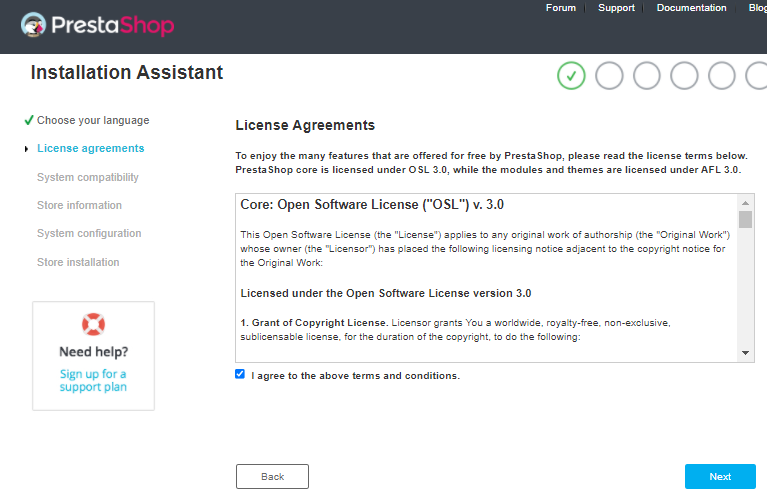Select the 'License agreements' sidebar step
This screenshot has width=767, height=501.
click(x=90, y=148)
